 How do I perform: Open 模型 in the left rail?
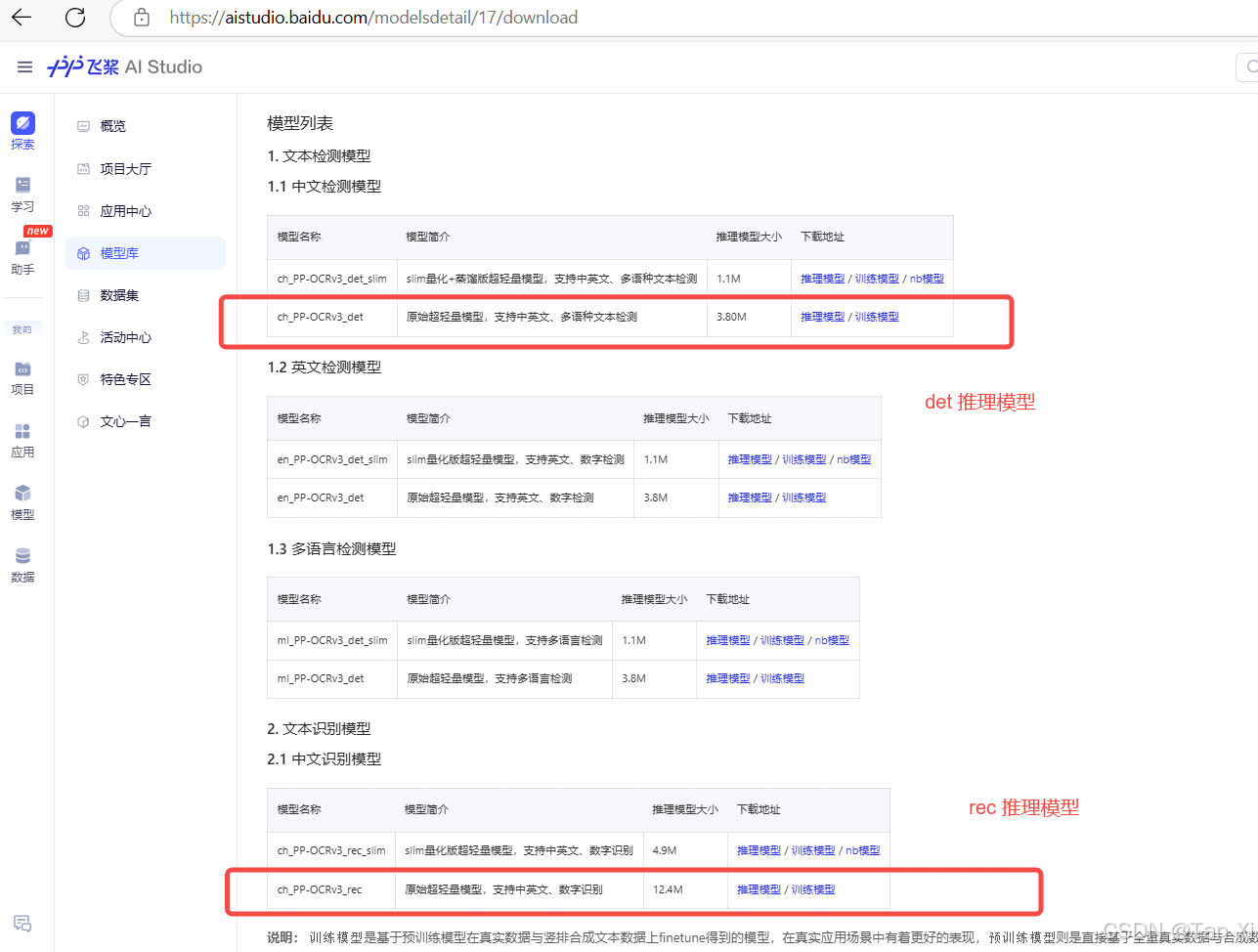(22, 502)
